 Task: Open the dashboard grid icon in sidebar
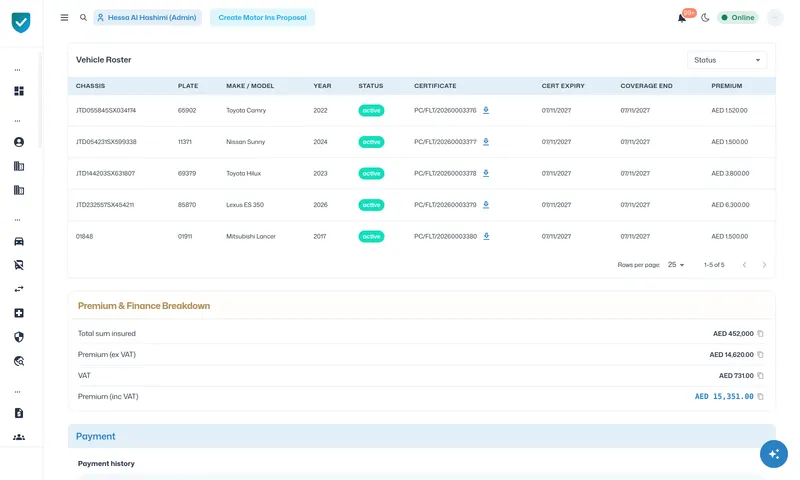pos(19,91)
